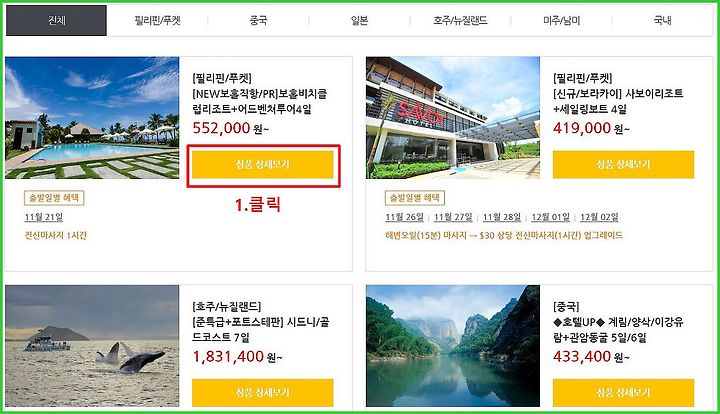
Task: Click 상품 상세보기 for Savoy resort Boracay
Action: (x=624, y=164)
